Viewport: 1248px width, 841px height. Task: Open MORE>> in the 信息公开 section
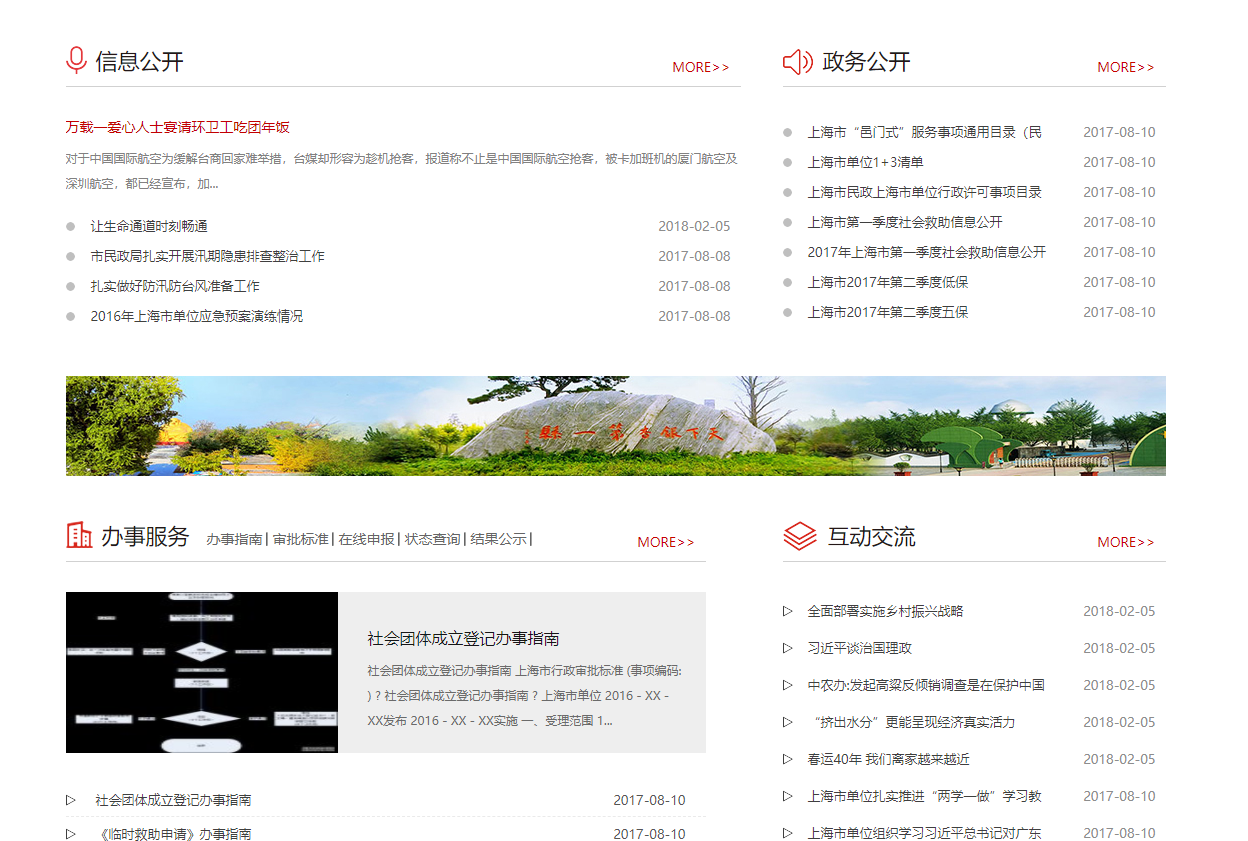[701, 67]
